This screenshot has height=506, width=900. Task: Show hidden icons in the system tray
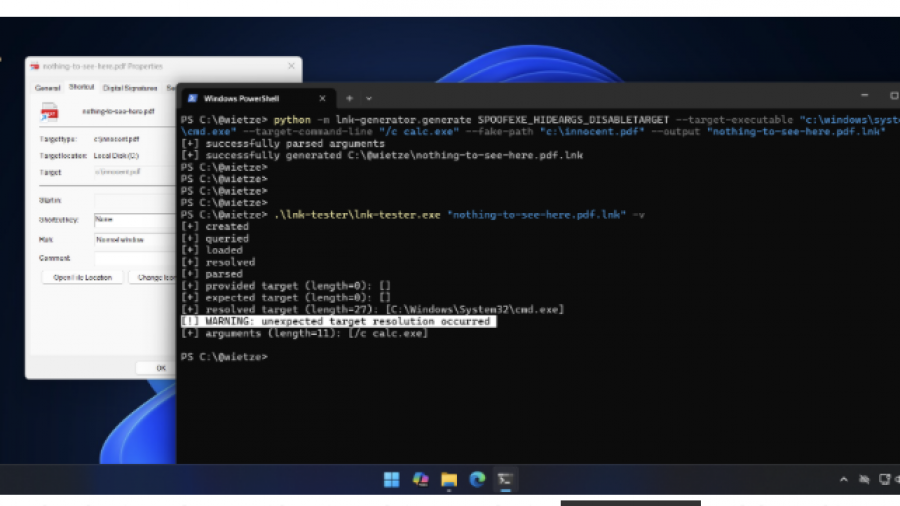pyautogui.click(x=845, y=480)
